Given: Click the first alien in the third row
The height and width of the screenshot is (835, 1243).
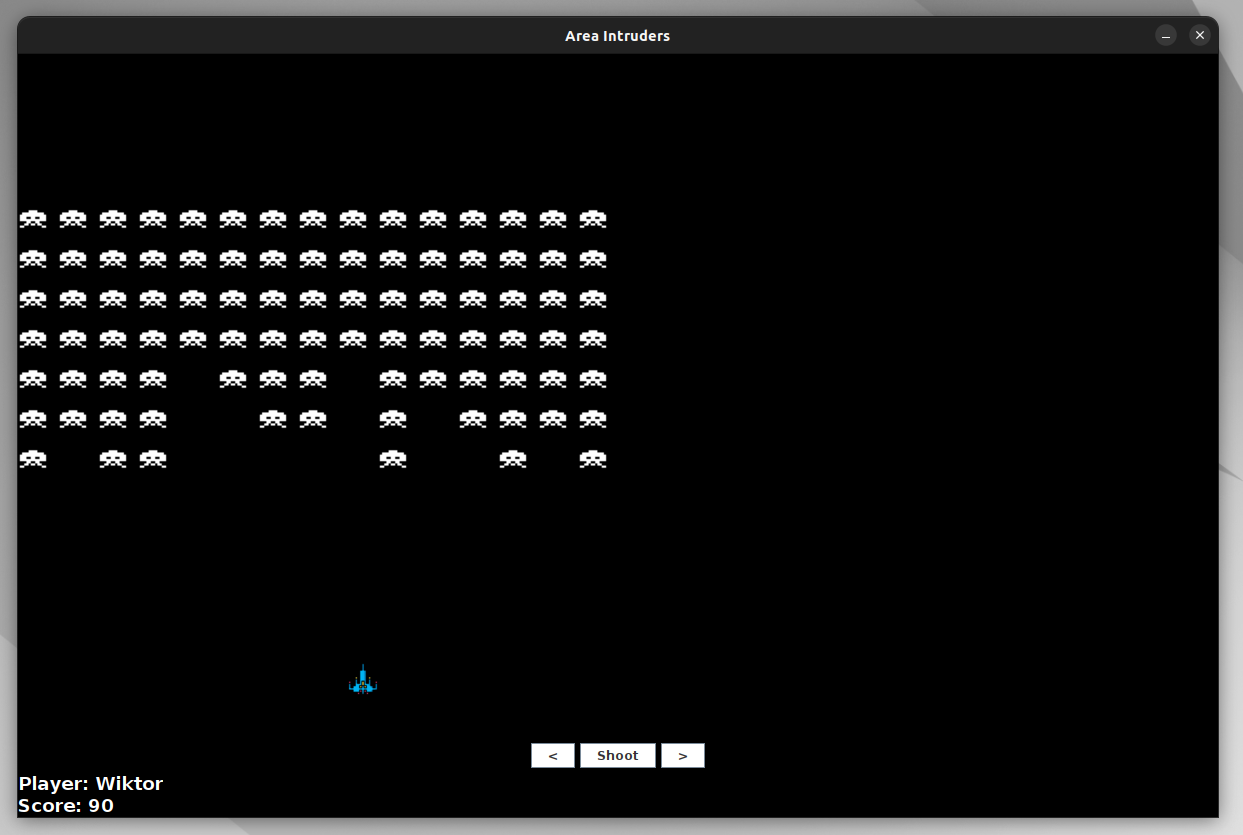Looking at the screenshot, I should (x=33, y=299).
